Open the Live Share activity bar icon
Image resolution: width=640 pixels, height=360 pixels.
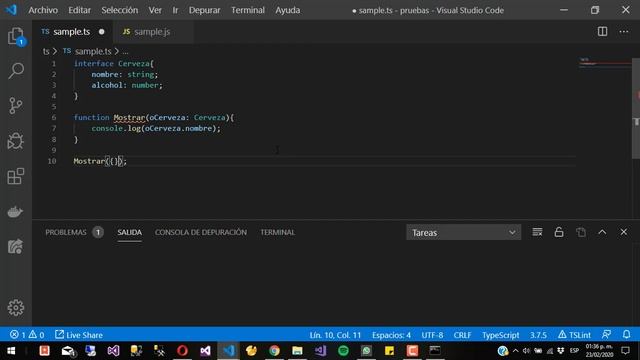coord(16,246)
